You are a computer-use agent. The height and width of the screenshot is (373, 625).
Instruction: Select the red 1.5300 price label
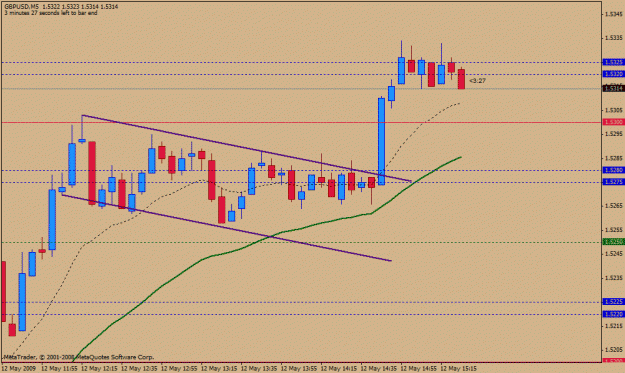click(x=613, y=122)
